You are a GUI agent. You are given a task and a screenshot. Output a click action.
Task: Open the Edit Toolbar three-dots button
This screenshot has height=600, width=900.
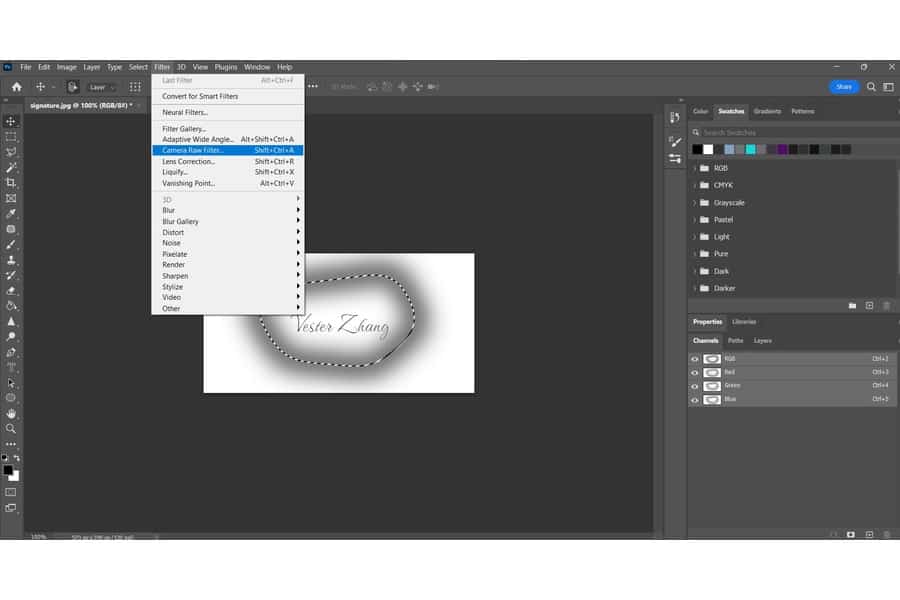click(x=11, y=444)
